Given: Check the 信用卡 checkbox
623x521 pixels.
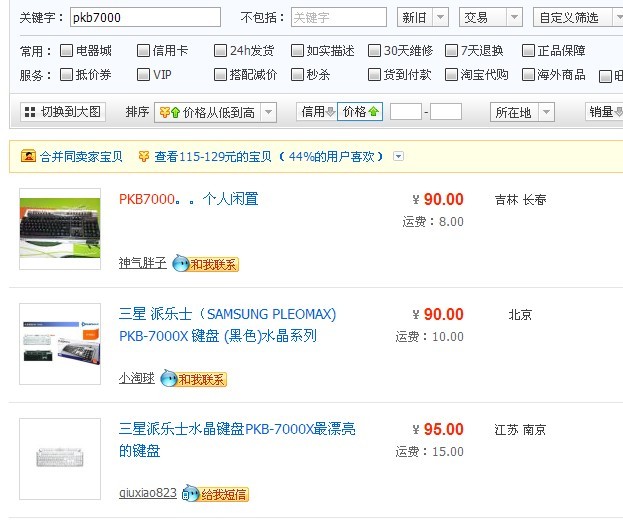Looking at the screenshot, I should tap(143, 50).
